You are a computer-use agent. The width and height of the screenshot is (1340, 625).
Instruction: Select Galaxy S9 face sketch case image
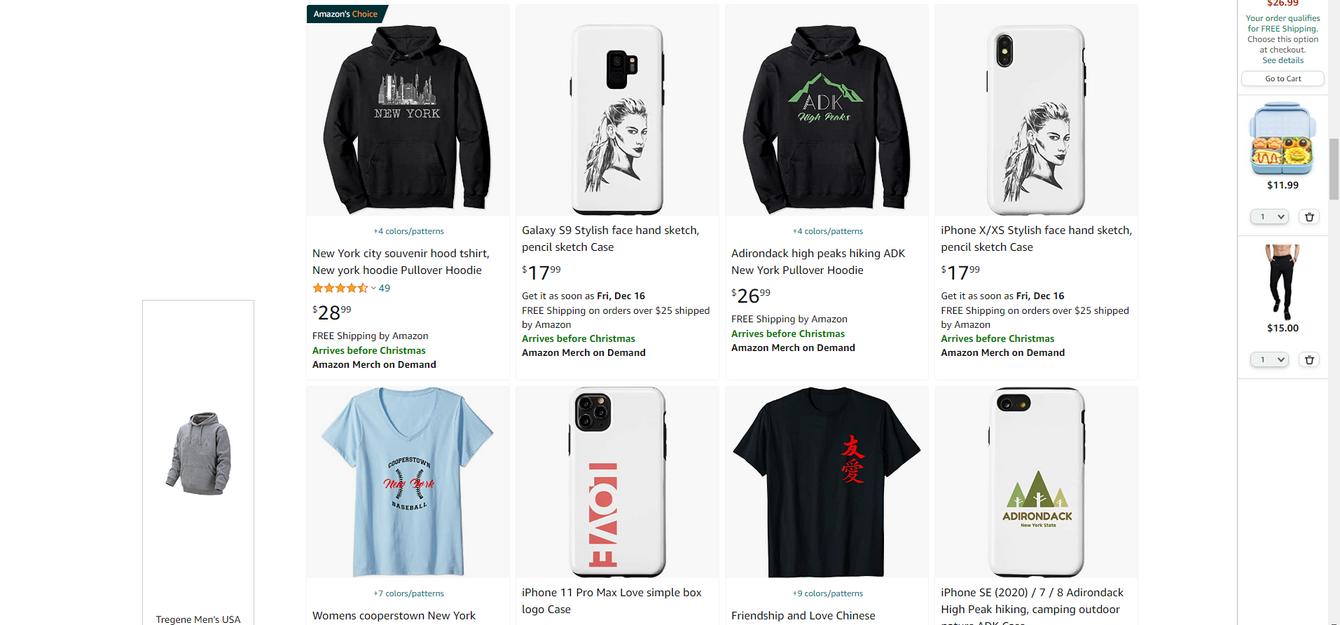617,110
